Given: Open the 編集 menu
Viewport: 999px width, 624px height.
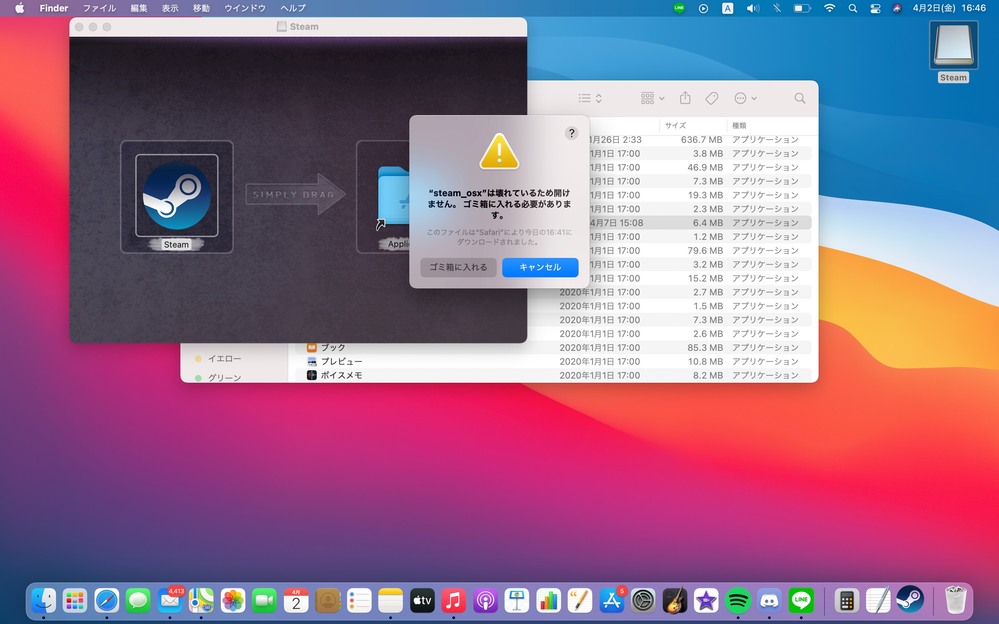Looking at the screenshot, I should tap(139, 8).
